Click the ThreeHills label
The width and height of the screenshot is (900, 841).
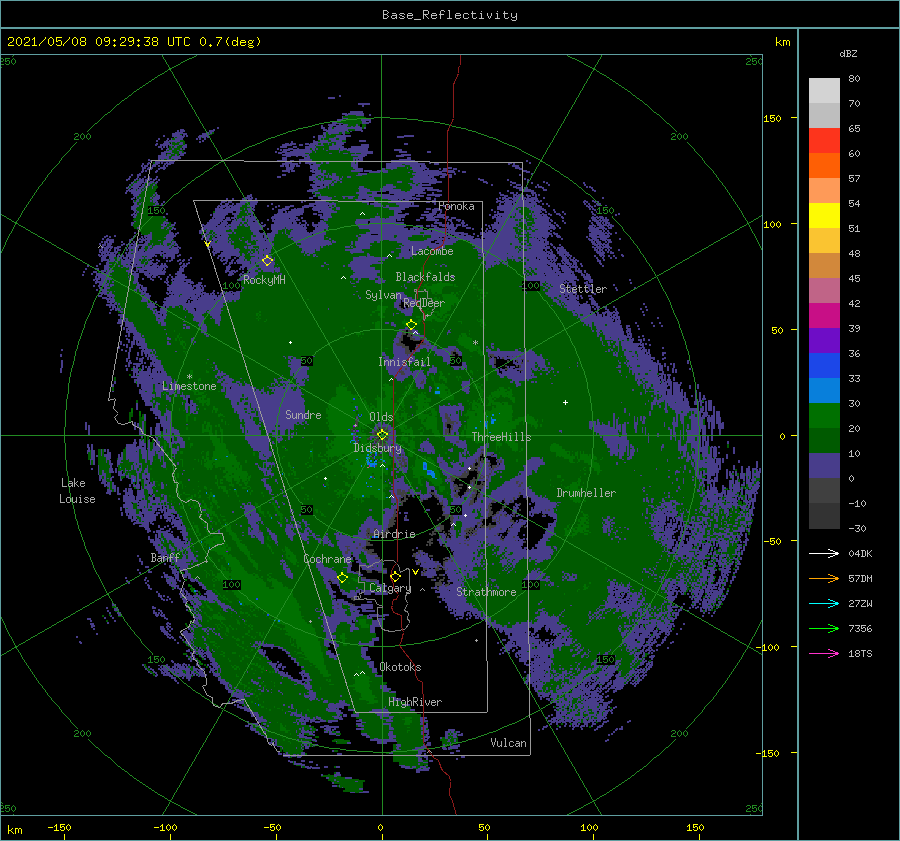pos(501,437)
